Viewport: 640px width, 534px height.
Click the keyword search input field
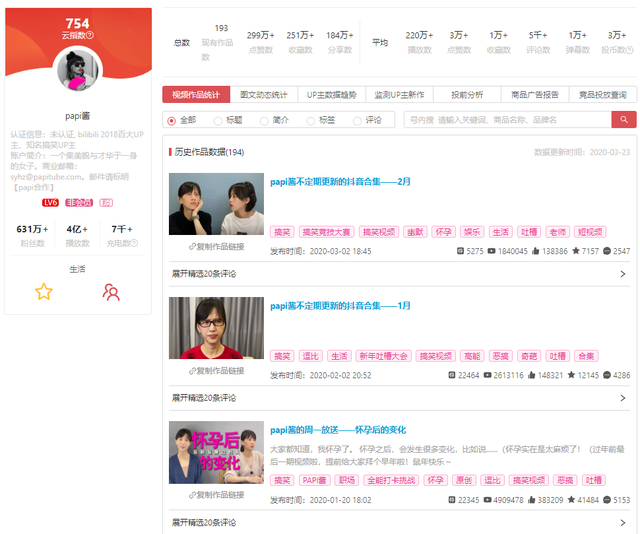pyautogui.click(x=506, y=120)
